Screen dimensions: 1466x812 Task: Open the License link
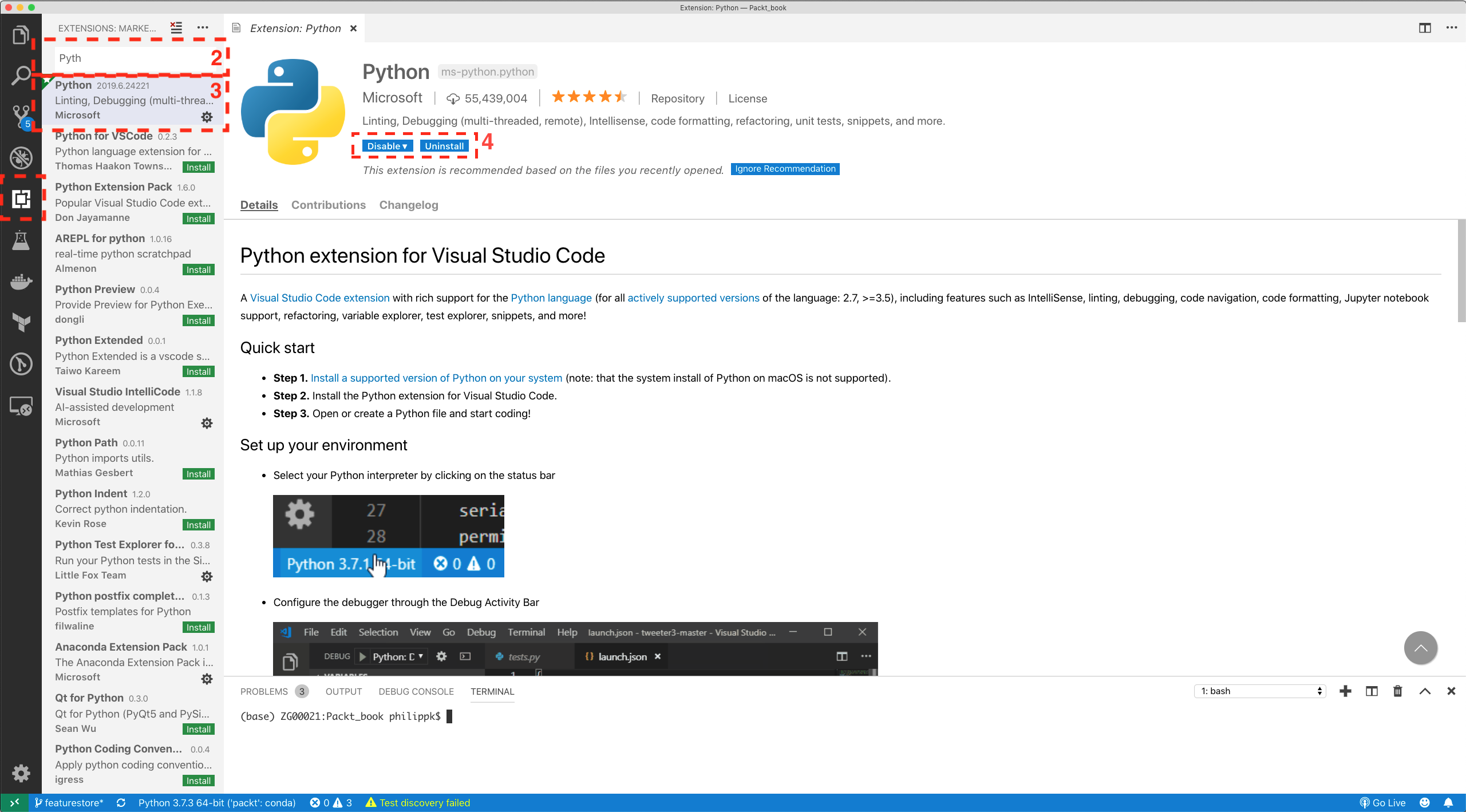click(x=748, y=98)
